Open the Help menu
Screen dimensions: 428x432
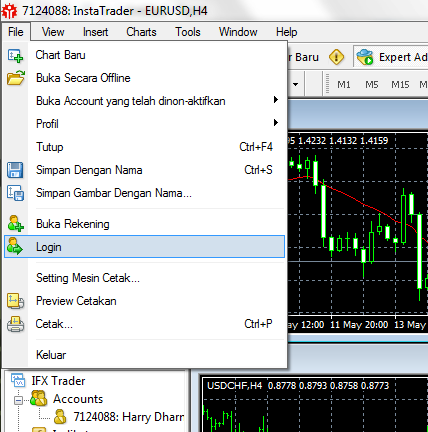(286, 32)
